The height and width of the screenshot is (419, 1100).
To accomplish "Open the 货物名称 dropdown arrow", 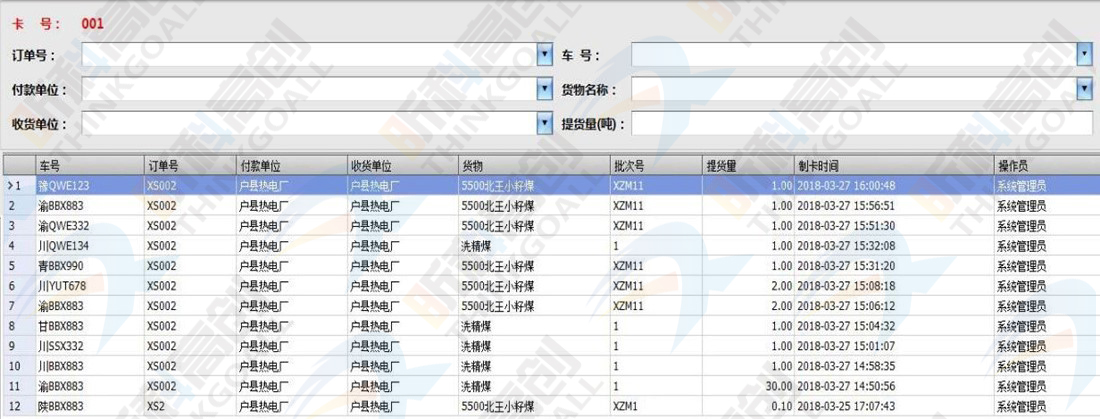I will click(x=1085, y=88).
